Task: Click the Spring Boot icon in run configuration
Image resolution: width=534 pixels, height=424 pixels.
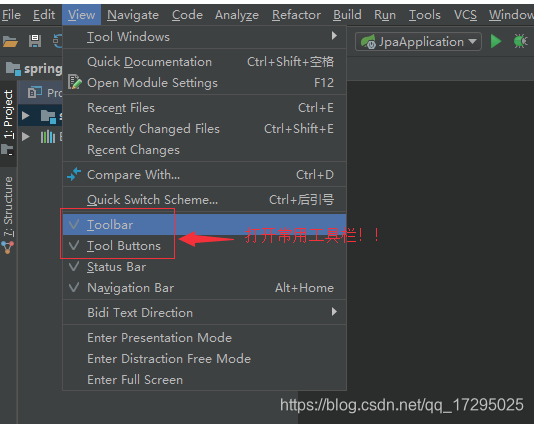Action: point(368,42)
